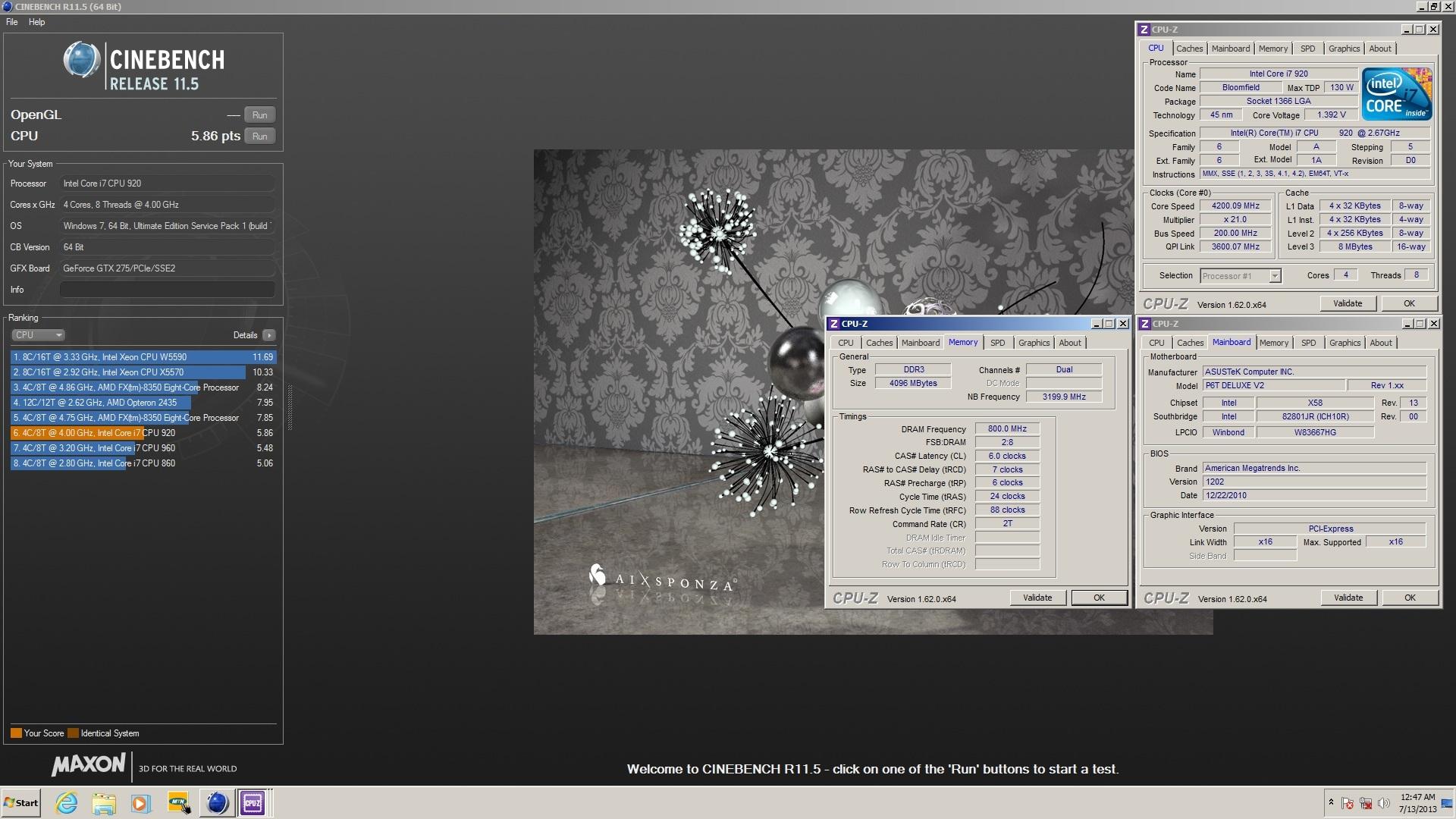This screenshot has height=819, width=1456.
Task: Open the Processor #1 selection dropdown
Action: (1241, 276)
